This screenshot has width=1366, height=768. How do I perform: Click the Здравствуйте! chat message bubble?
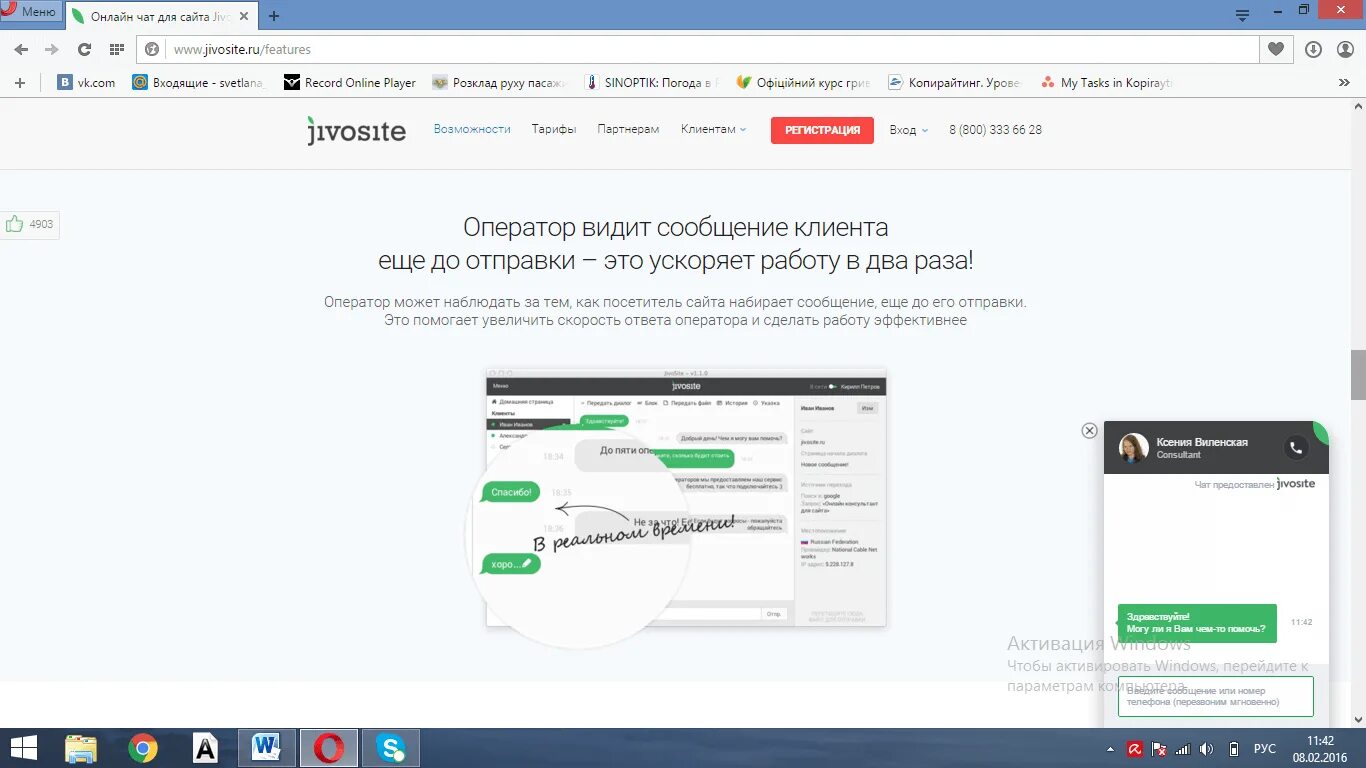click(x=1197, y=623)
